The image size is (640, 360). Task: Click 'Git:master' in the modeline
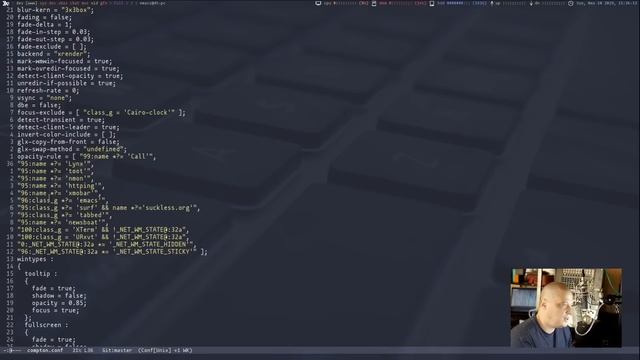(x=117, y=350)
